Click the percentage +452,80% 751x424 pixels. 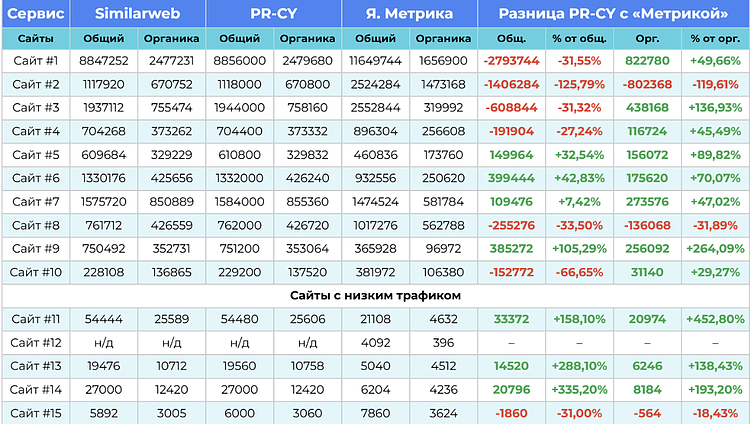coord(716,319)
